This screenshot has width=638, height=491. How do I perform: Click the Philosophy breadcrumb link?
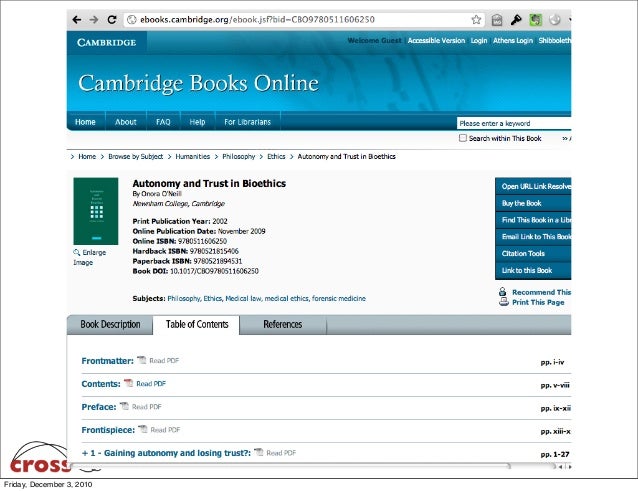[x=238, y=157]
